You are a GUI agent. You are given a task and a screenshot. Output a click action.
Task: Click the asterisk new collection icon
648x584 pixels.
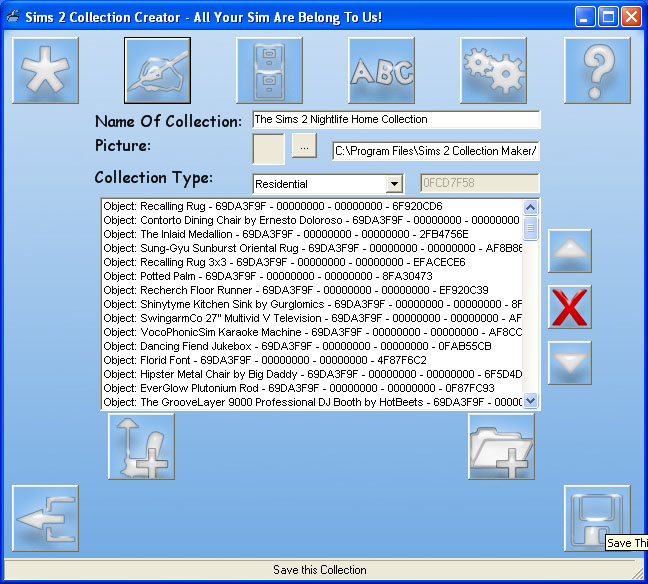pos(45,70)
